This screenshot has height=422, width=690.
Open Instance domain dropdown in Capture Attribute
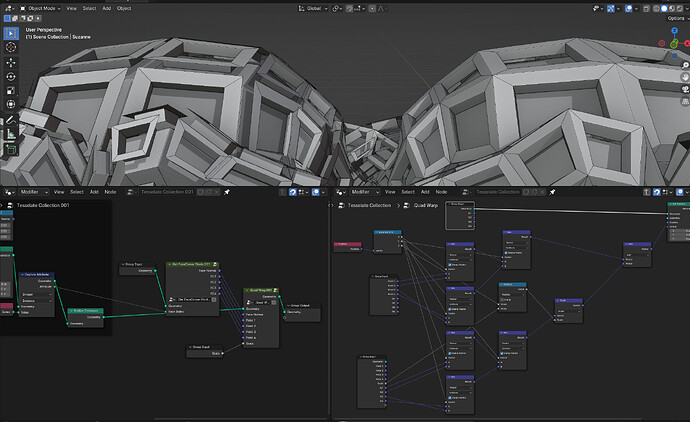pyautogui.click(x=37, y=301)
